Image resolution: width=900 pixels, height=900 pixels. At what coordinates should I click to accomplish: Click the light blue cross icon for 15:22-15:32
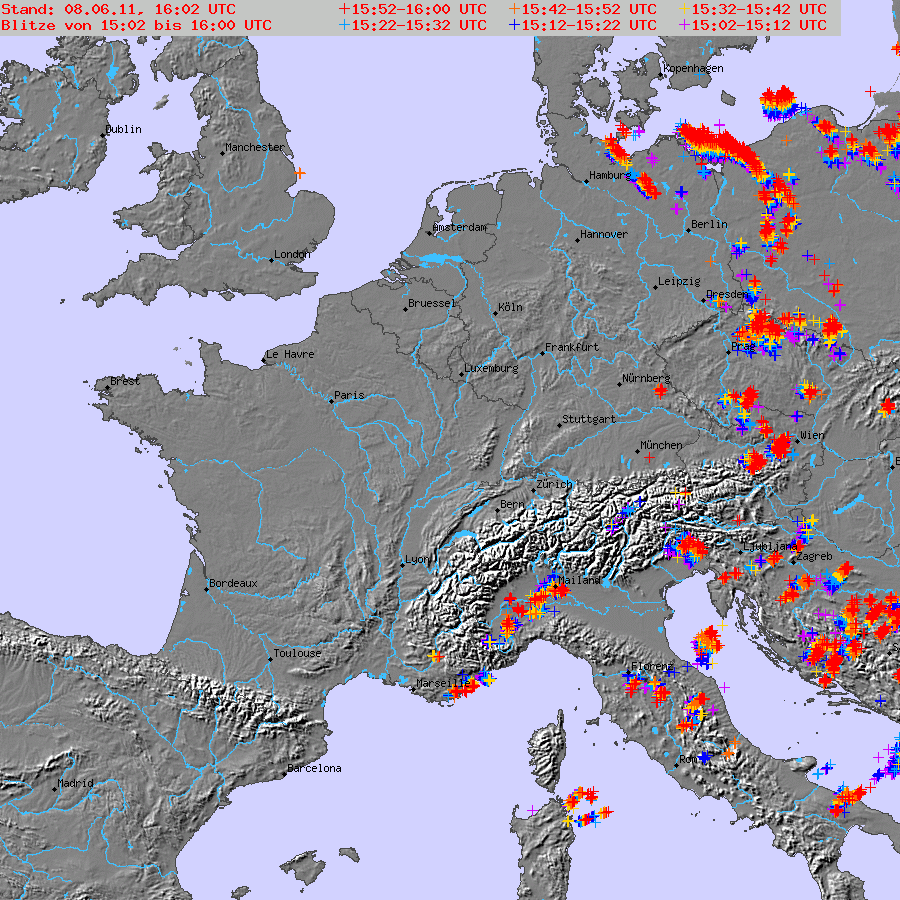click(x=345, y=25)
